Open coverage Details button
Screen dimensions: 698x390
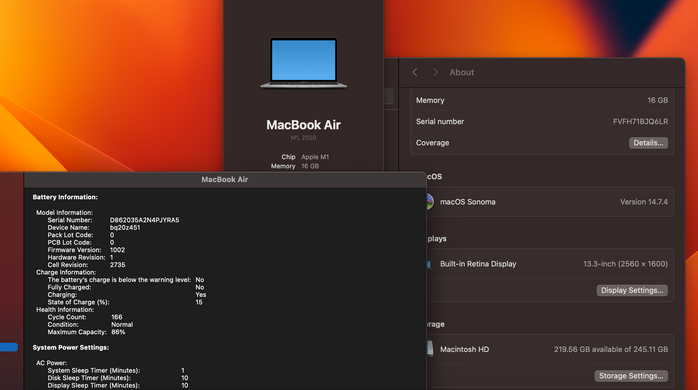648,143
